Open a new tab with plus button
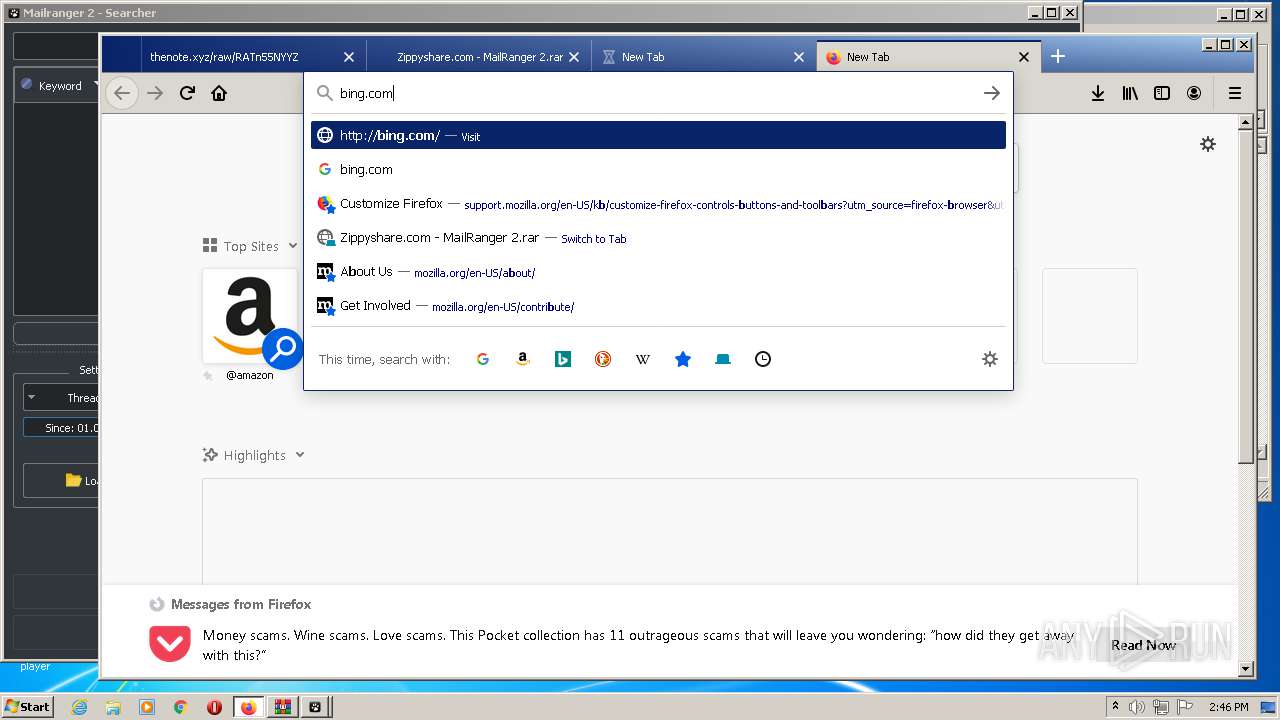This screenshot has width=1280, height=720. (1058, 56)
